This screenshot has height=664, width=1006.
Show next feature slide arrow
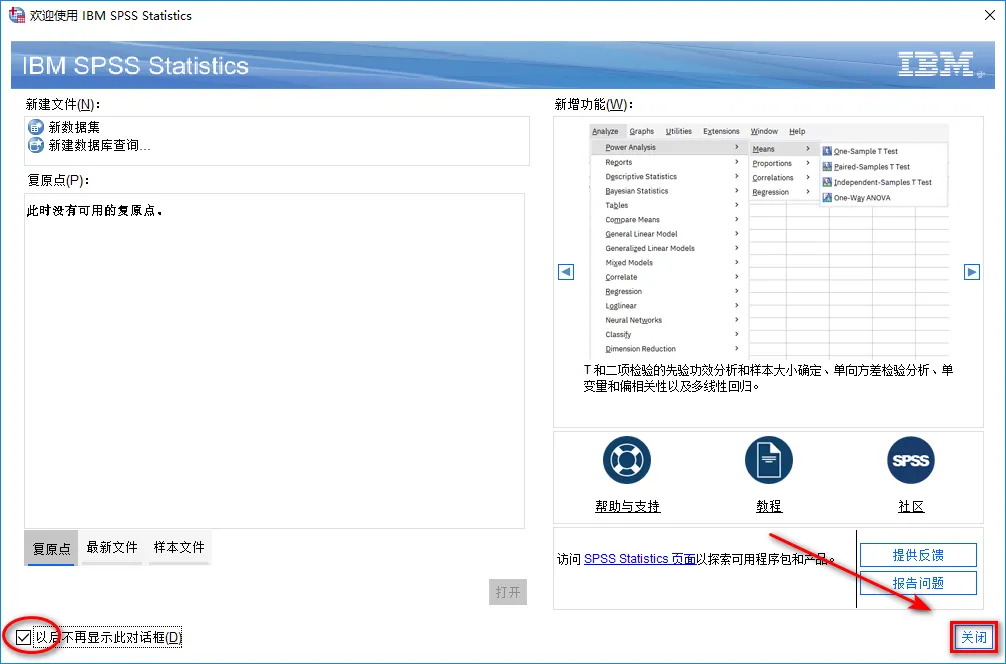pyautogui.click(x=972, y=272)
